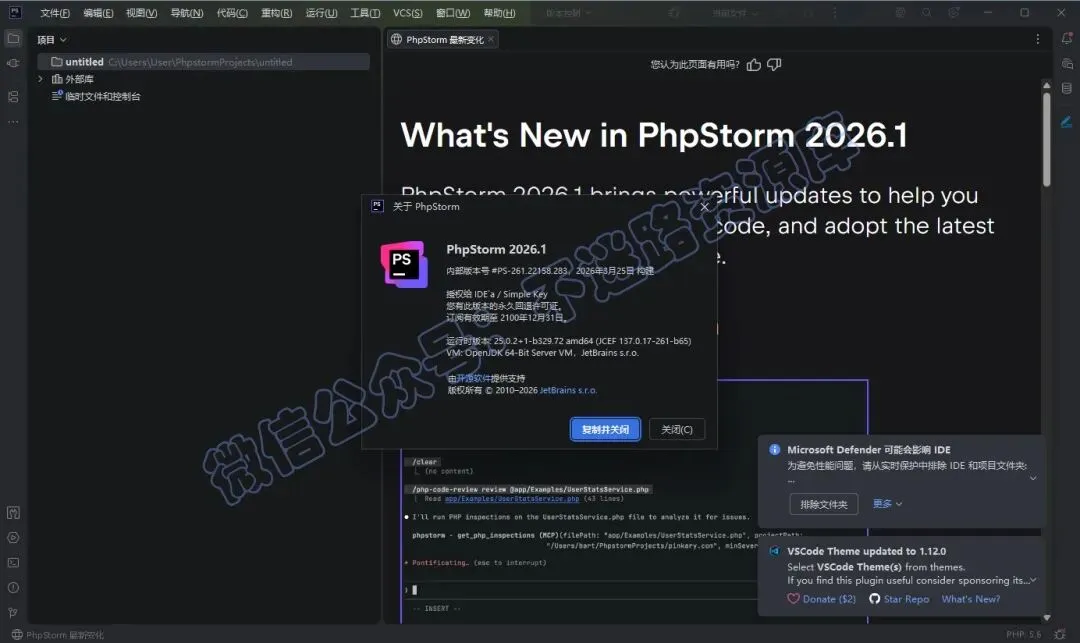Open the plug-shaped tool window in left sidebar
This screenshot has height=643, width=1080.
coord(13,63)
